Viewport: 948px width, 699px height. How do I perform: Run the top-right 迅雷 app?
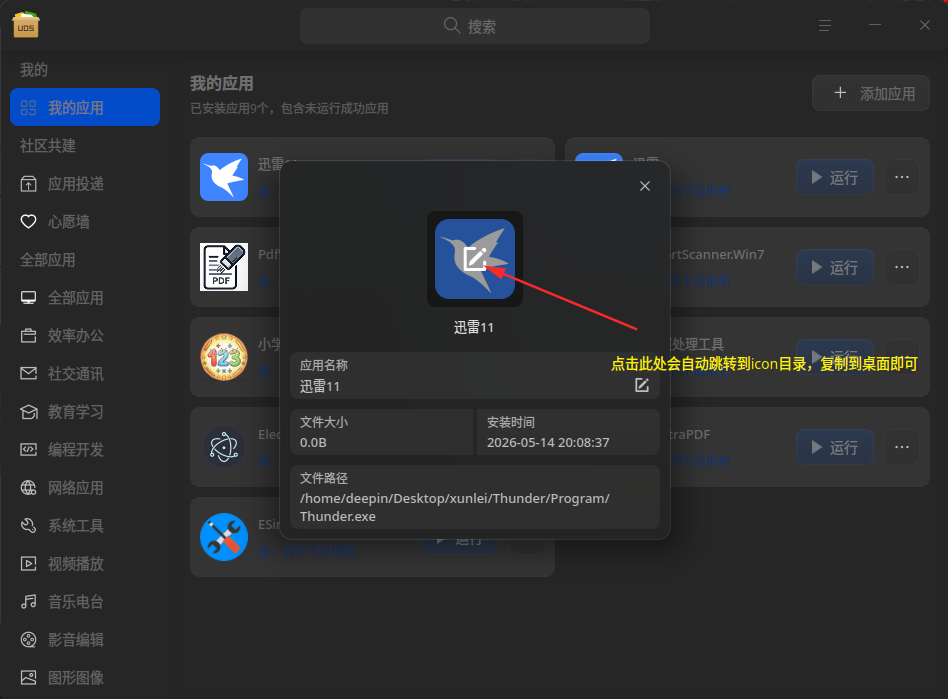click(835, 177)
